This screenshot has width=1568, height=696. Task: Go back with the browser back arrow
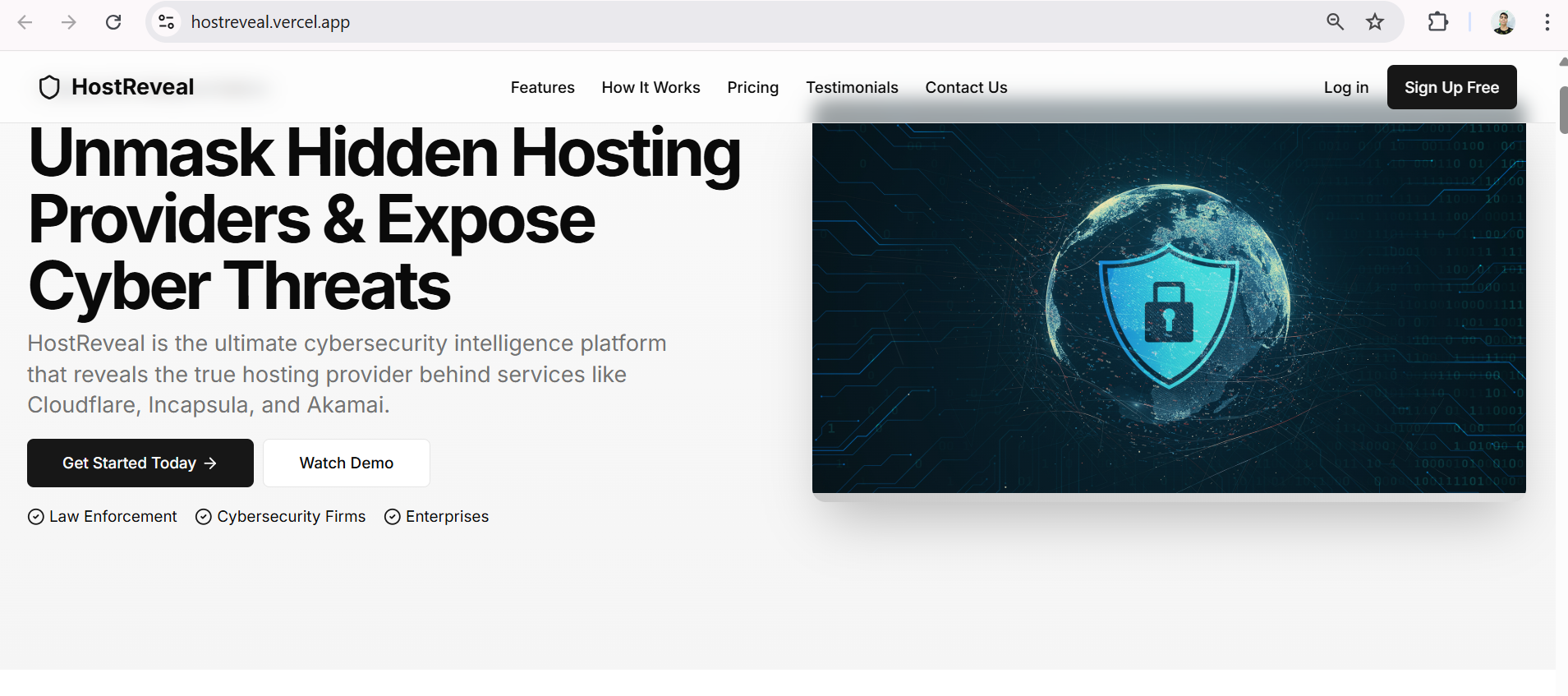pyautogui.click(x=25, y=22)
